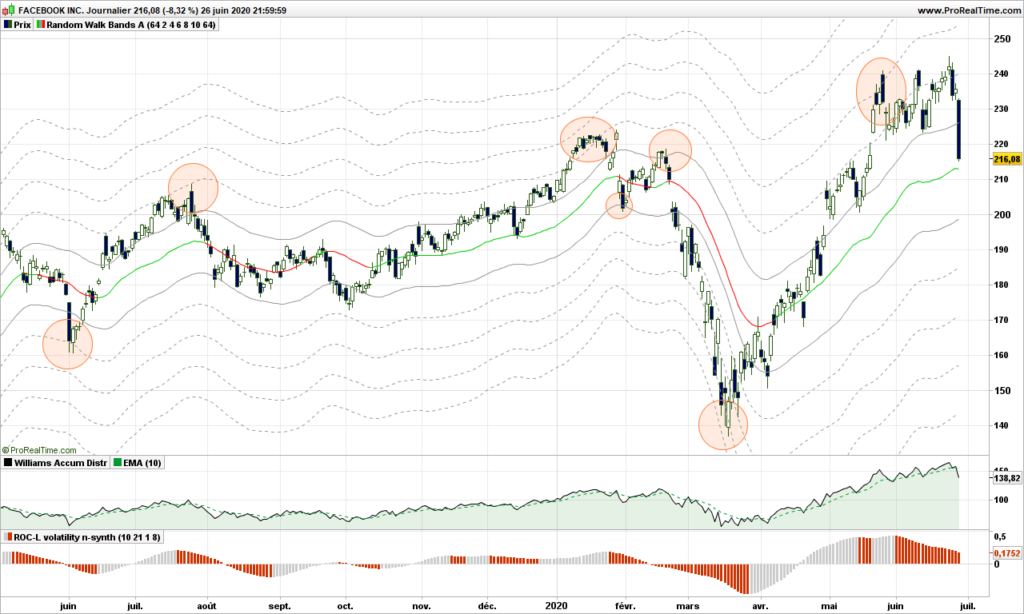Click the 140 price axis label

pyautogui.click(x=1002, y=425)
